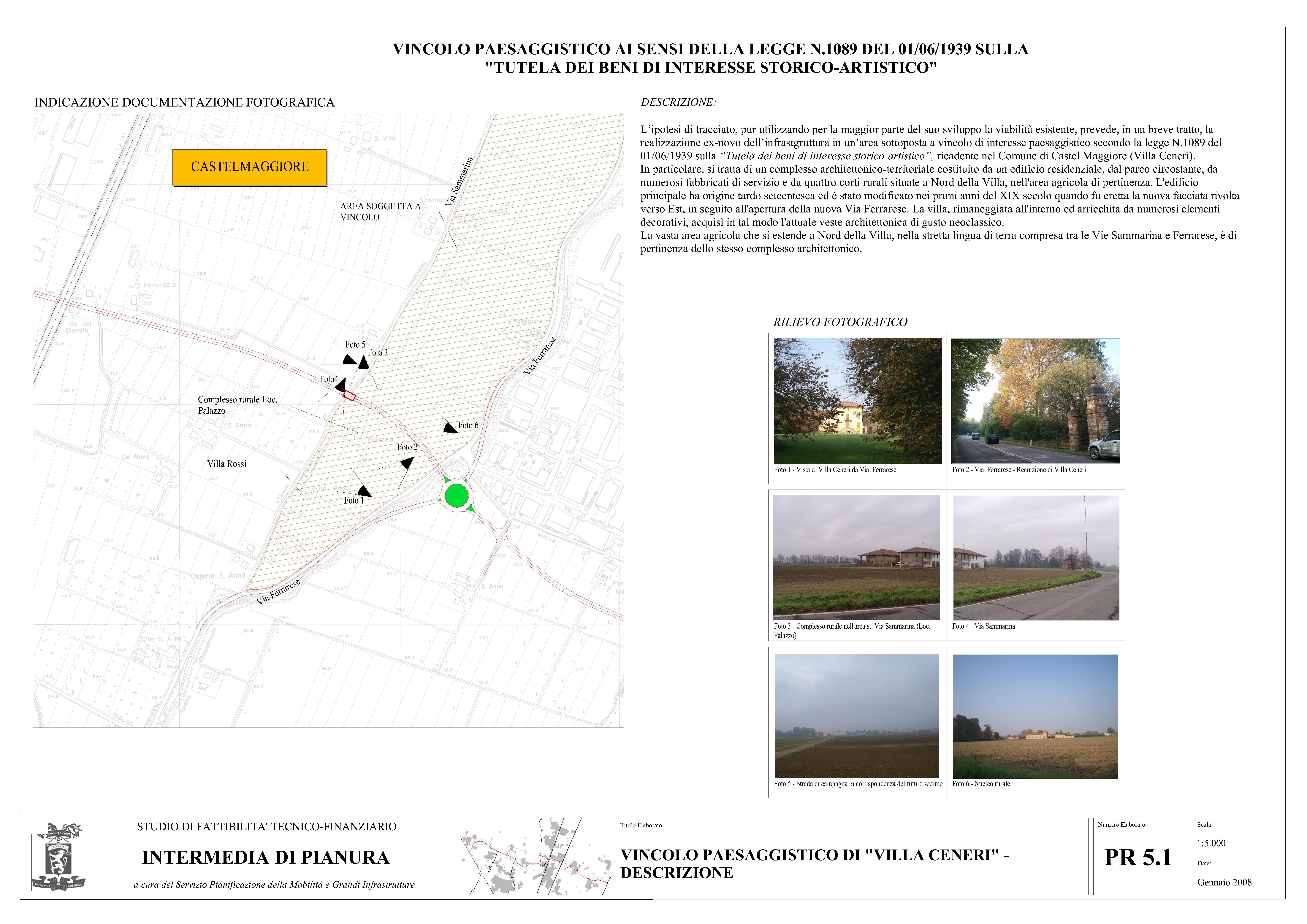
Task: Open the Foto 5 Strada di campagna photo
Action: (857, 716)
